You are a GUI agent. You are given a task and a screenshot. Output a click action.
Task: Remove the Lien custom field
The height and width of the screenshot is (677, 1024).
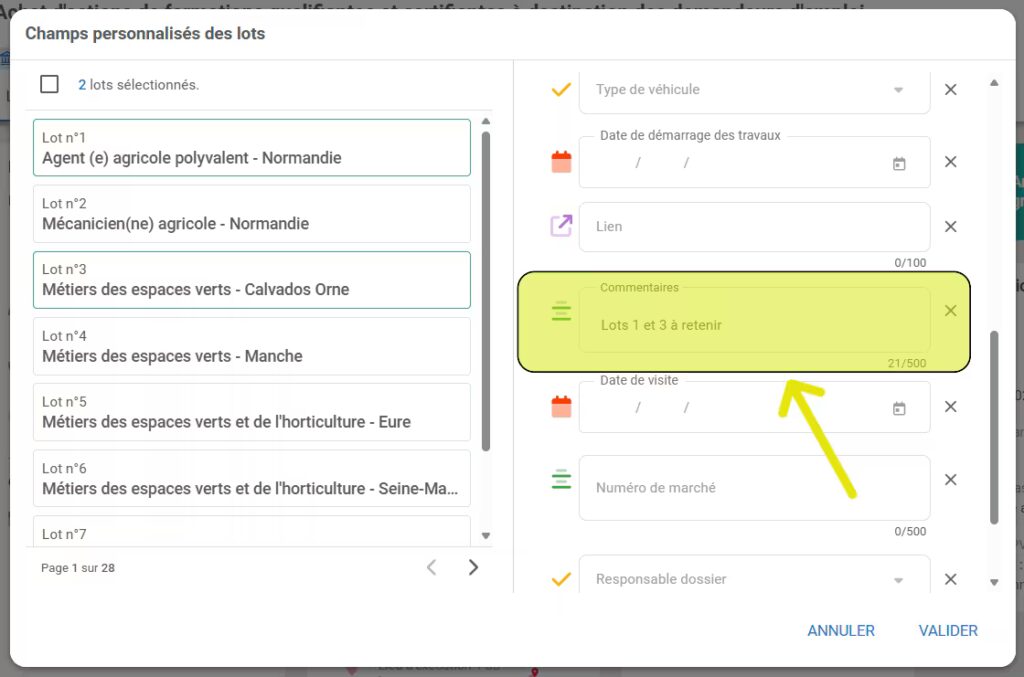pos(950,226)
